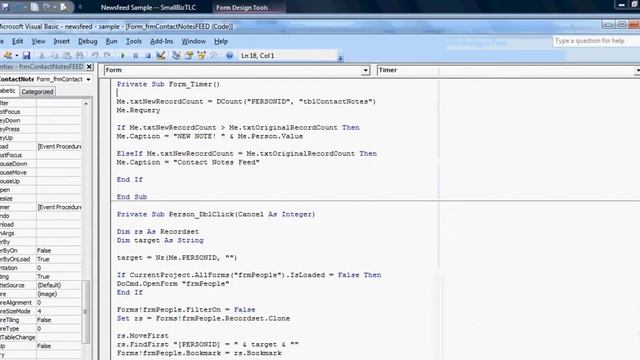The image size is (640, 360).
Task: Run the Sub with the Run arrow icon
Action: click(x=123, y=56)
